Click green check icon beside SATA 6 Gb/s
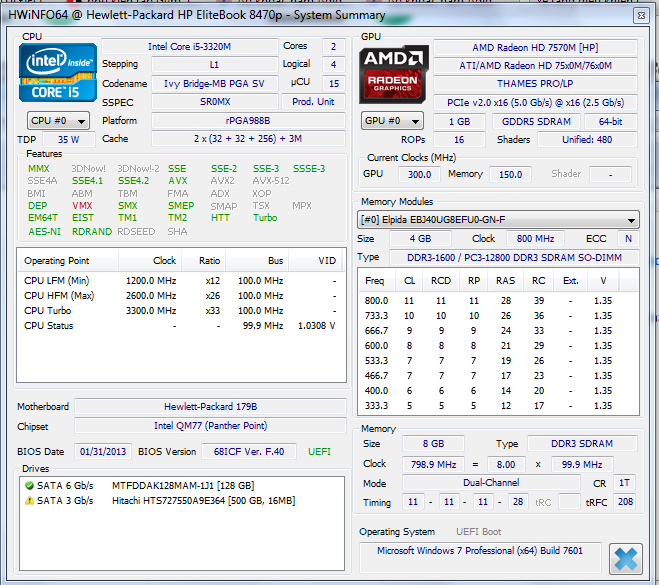Image resolution: width=659 pixels, height=585 pixels. point(29,485)
